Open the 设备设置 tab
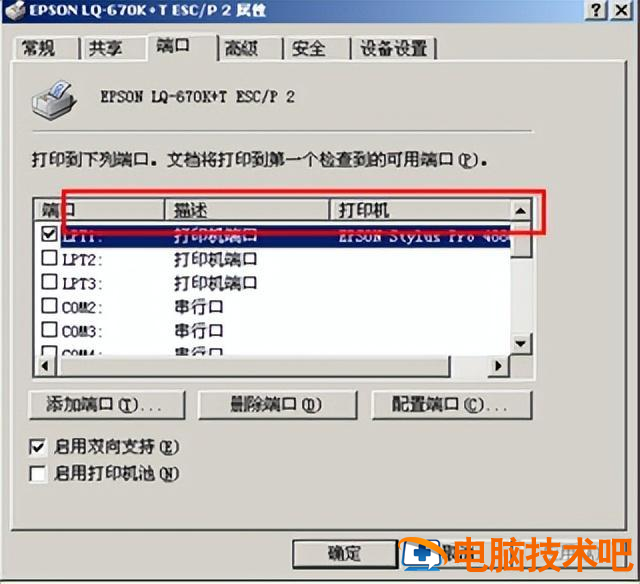 [x=394, y=49]
